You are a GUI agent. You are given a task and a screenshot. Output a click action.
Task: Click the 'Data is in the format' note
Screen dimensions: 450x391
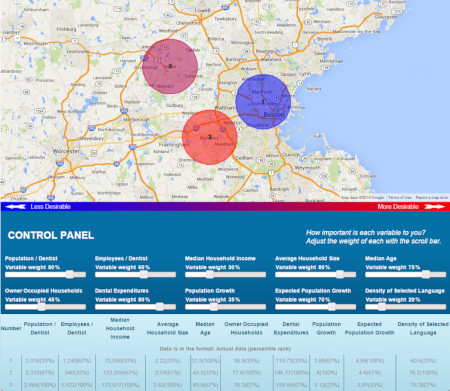click(225, 349)
